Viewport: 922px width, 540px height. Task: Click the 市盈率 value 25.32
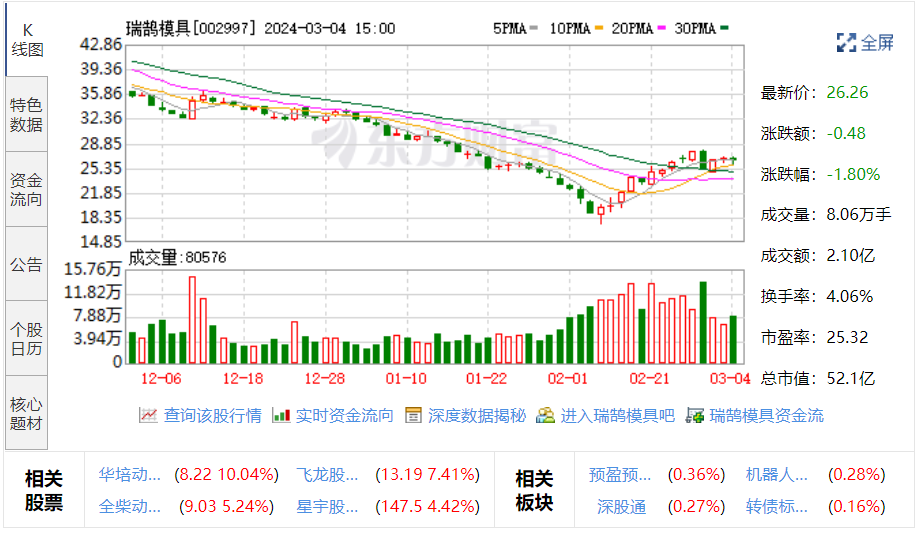(x=847, y=337)
